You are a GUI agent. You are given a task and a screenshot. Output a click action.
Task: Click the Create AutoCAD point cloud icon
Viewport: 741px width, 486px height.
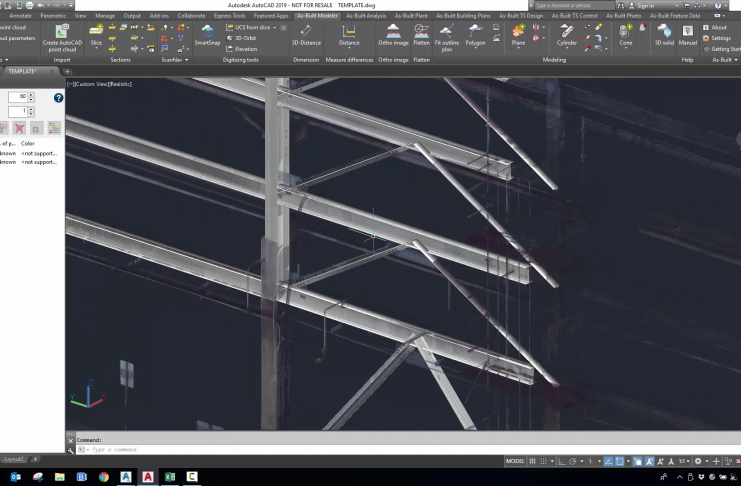click(62, 33)
